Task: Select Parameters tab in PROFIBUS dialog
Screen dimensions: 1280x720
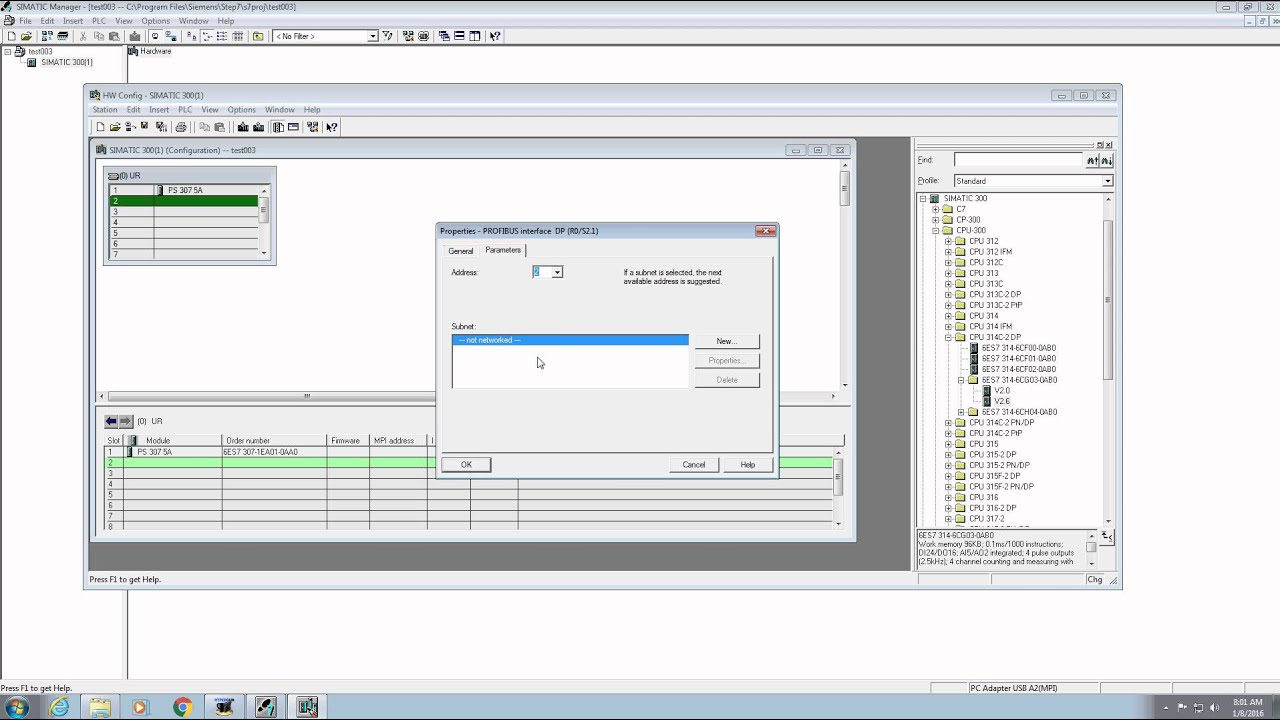Action: coord(503,250)
